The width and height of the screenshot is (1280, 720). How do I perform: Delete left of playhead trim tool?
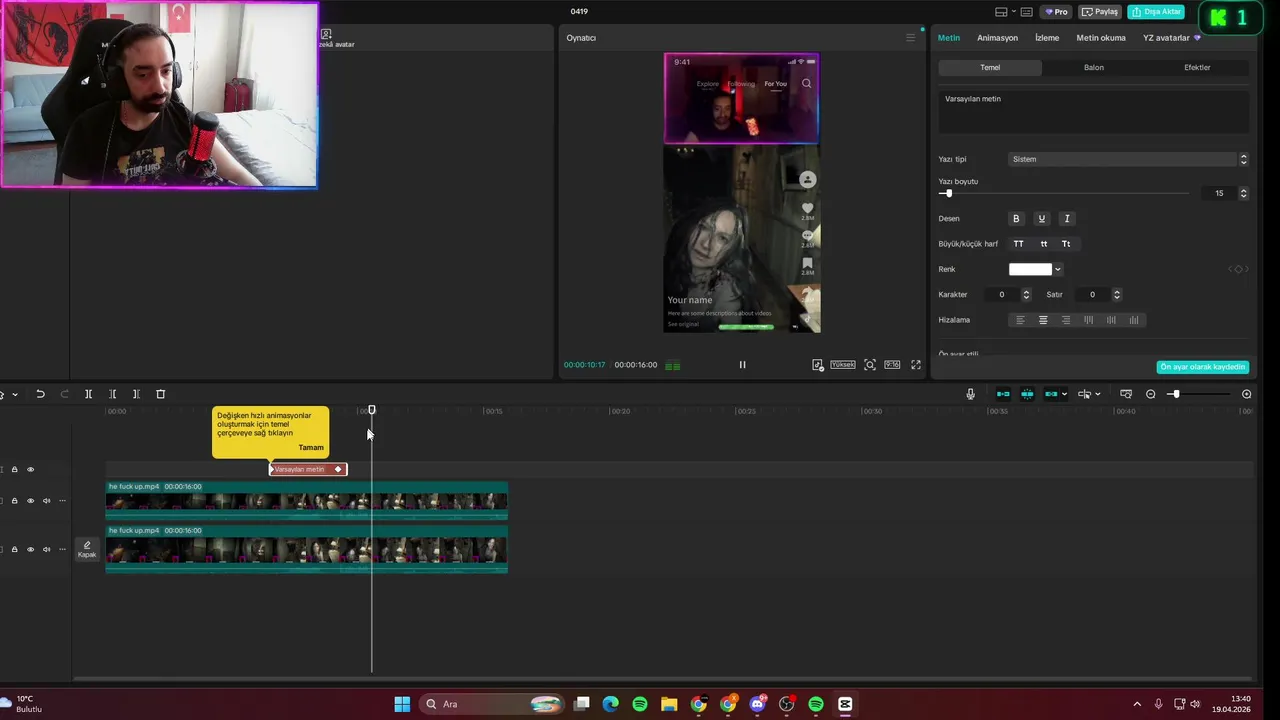(112, 394)
